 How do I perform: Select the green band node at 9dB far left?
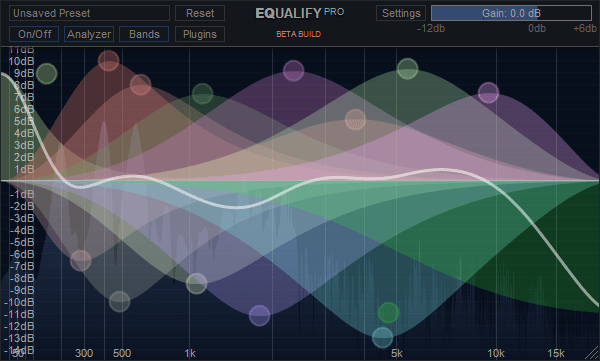[47, 74]
